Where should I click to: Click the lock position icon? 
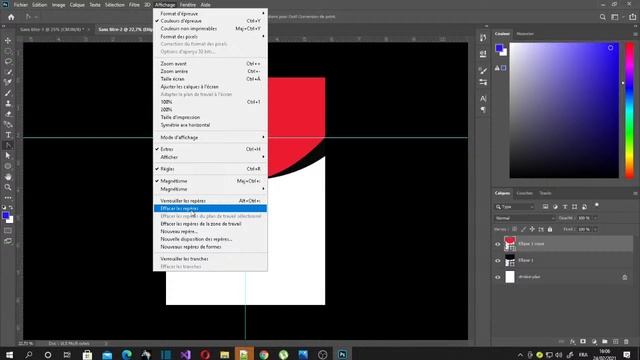(532, 229)
